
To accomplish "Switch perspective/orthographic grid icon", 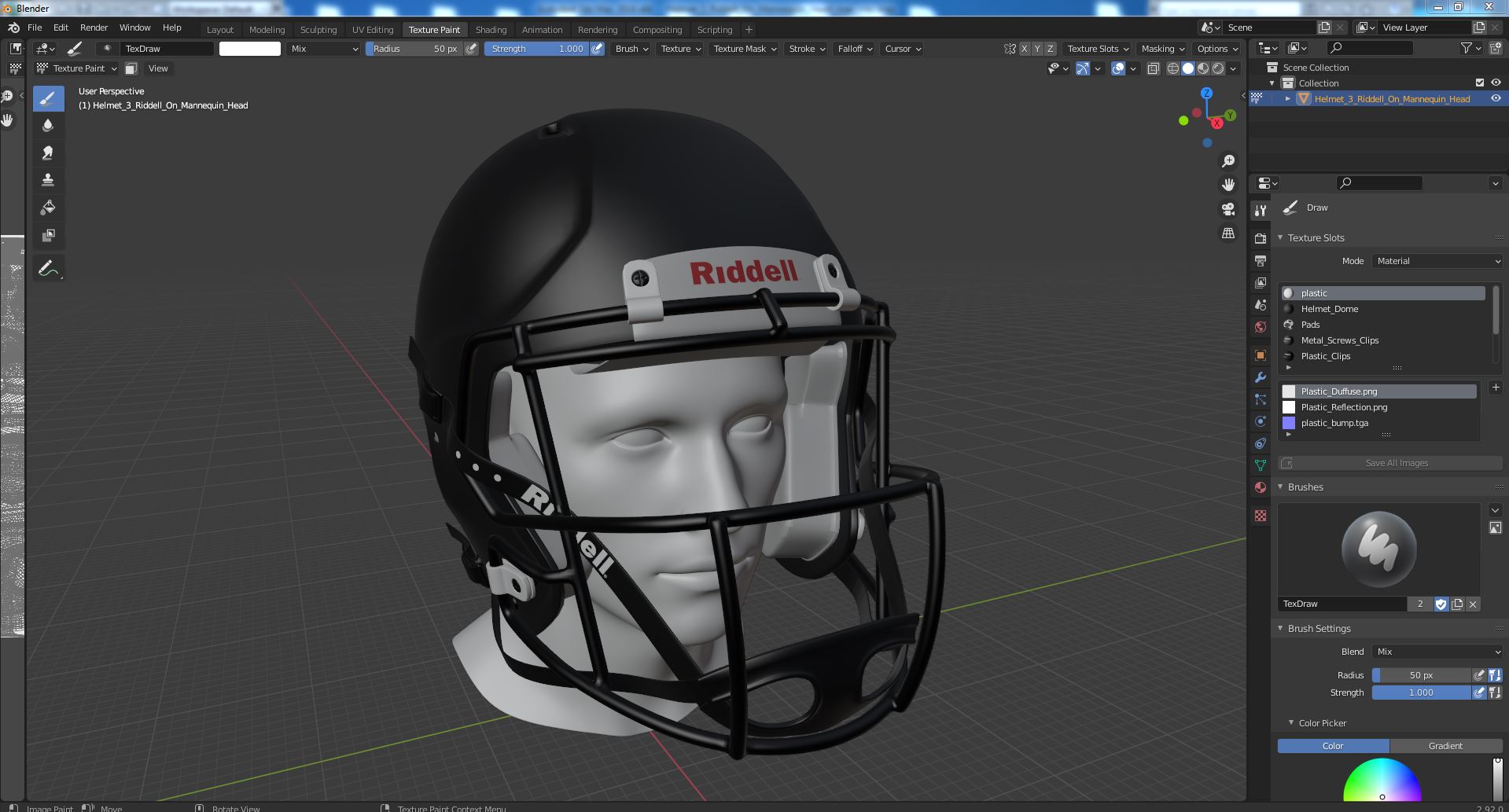I will click(1227, 233).
